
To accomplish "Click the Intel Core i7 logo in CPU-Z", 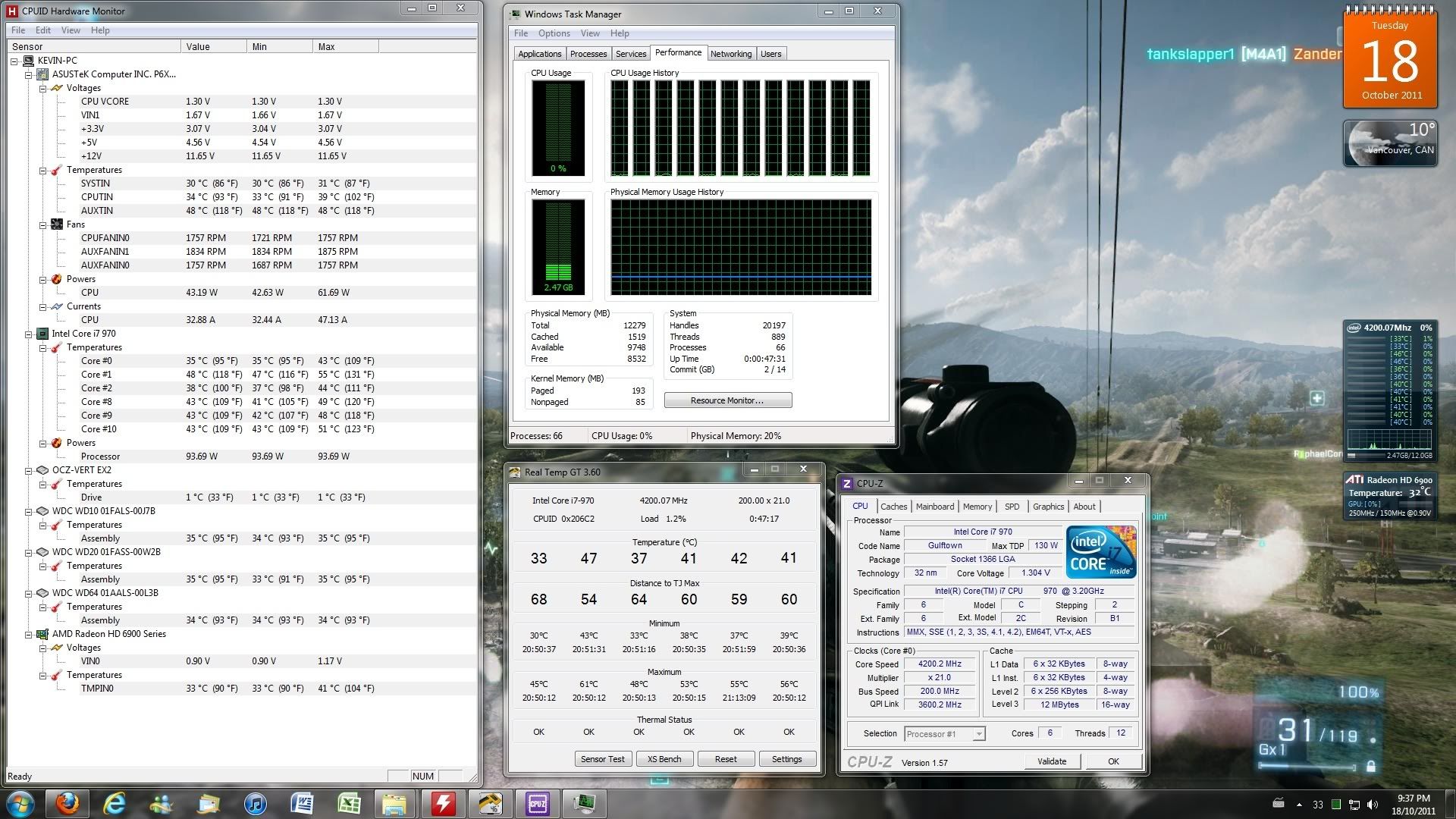I will (x=1101, y=552).
